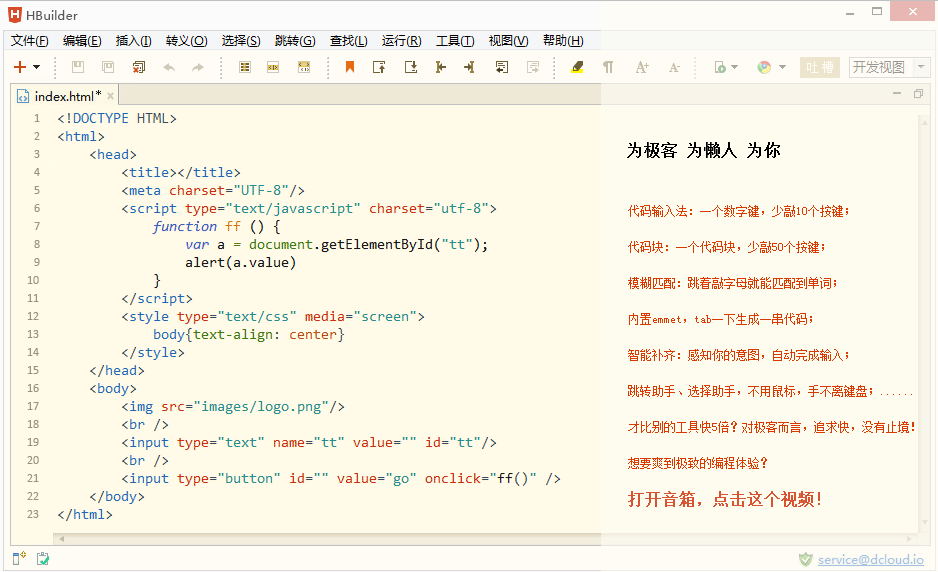Click the back navigation history icon
938x572 pixels.
point(502,67)
